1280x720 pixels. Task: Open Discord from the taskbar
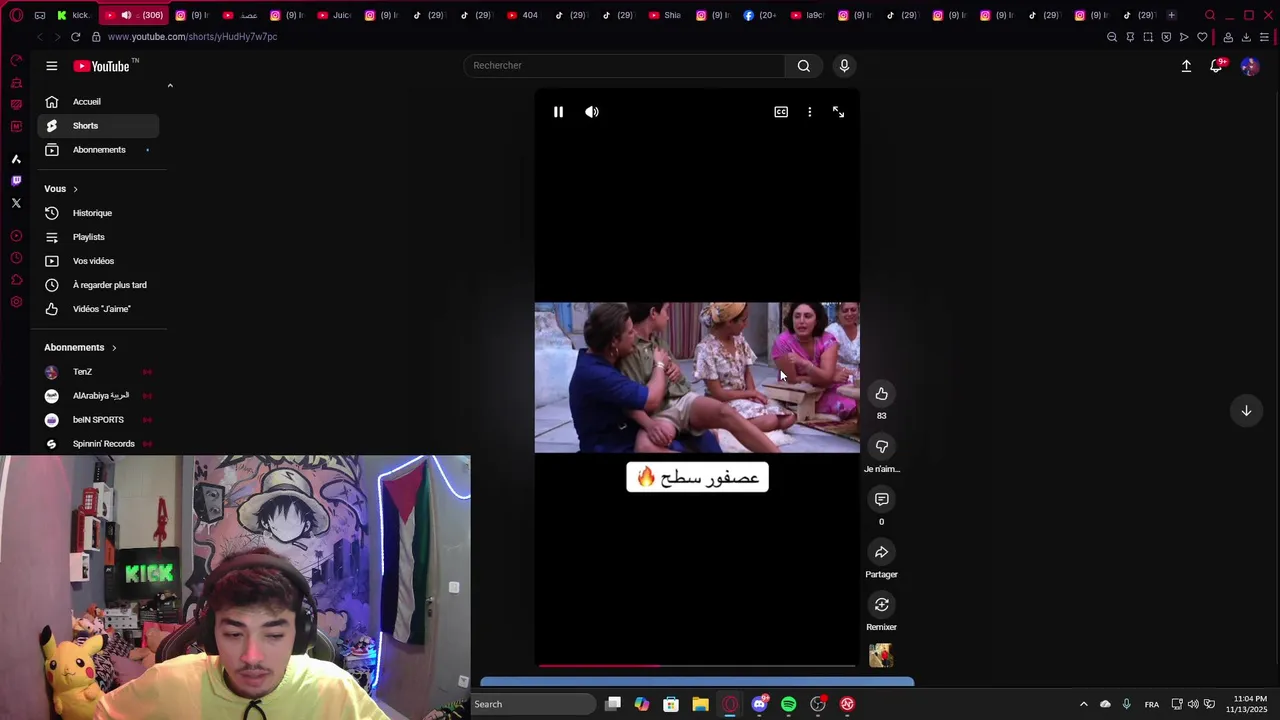(x=760, y=704)
